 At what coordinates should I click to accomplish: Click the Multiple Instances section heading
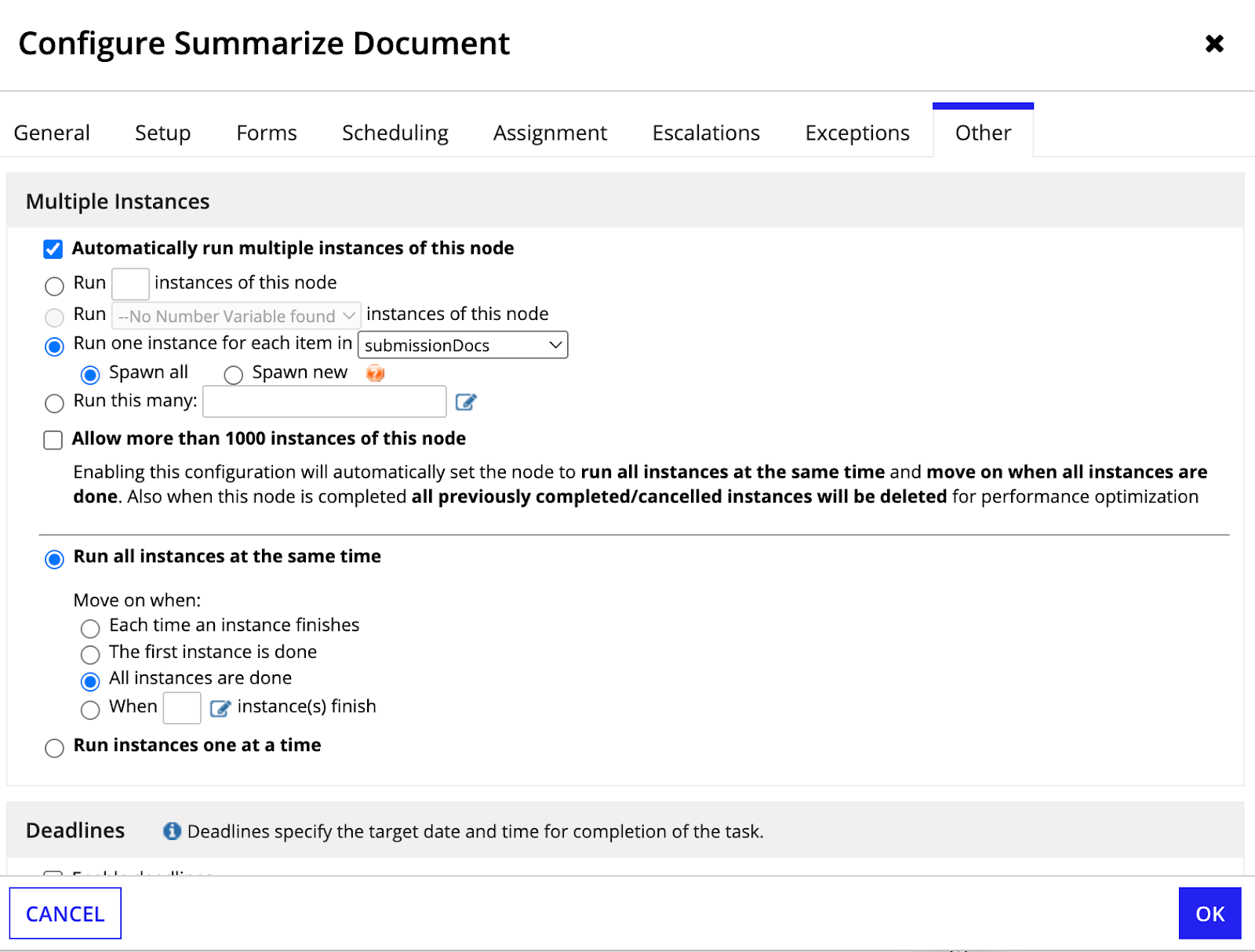click(x=118, y=202)
